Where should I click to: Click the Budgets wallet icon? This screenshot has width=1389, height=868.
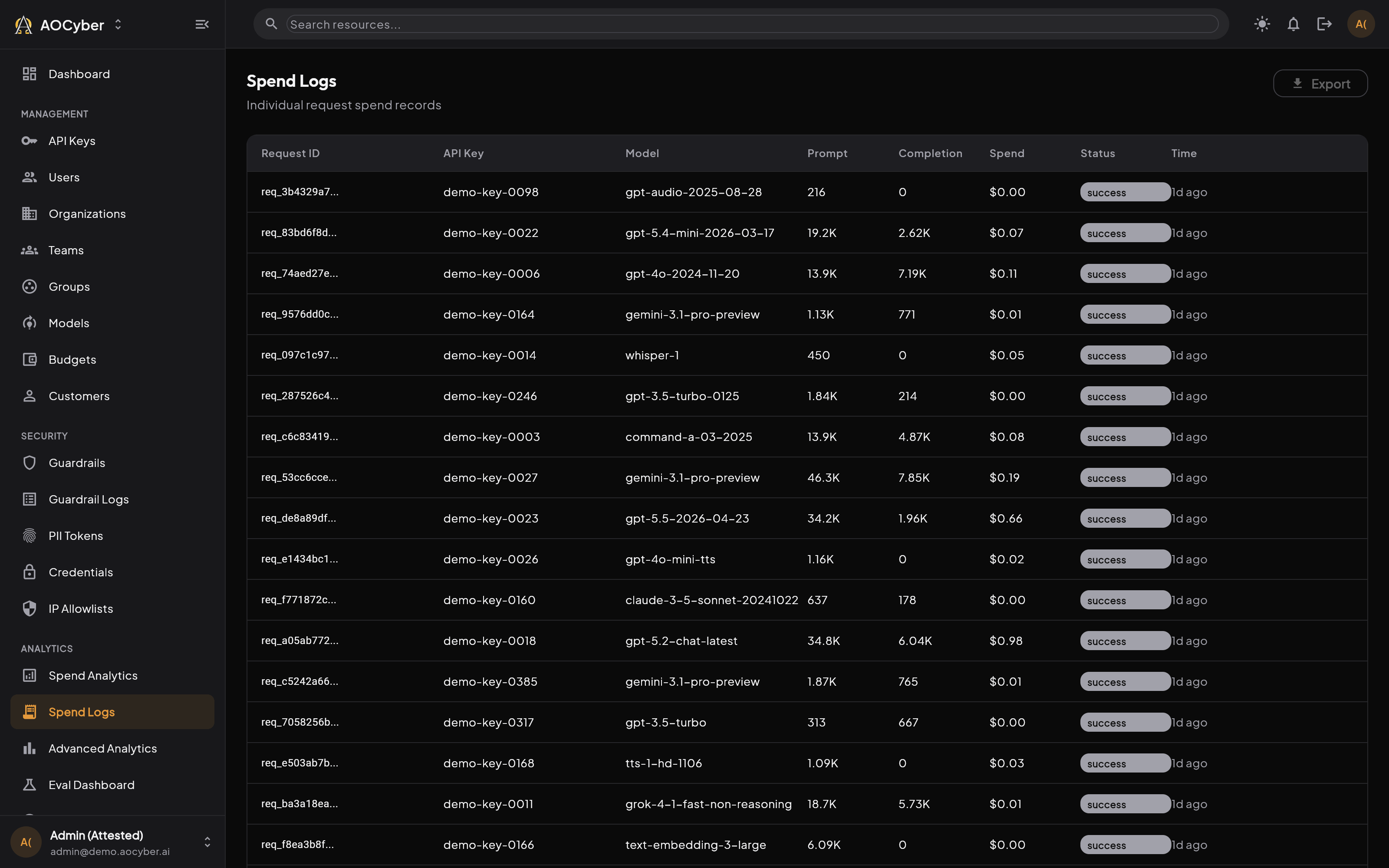tap(29, 359)
